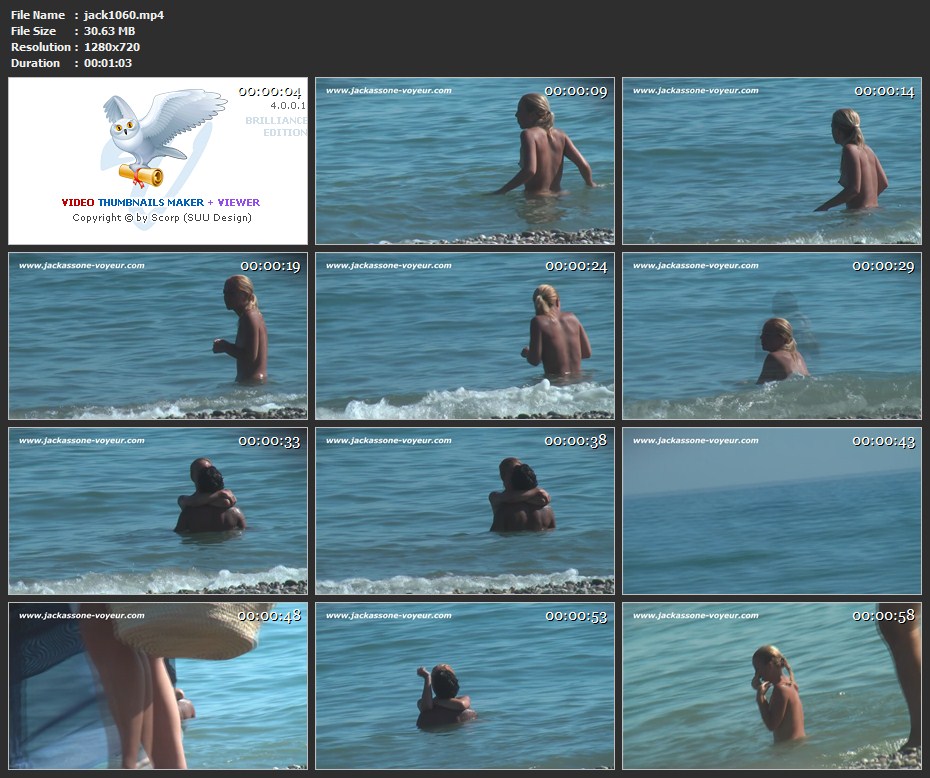Open the 00:00:24 frame
Screen dimensions: 930x778
pyautogui.click(x=465, y=336)
